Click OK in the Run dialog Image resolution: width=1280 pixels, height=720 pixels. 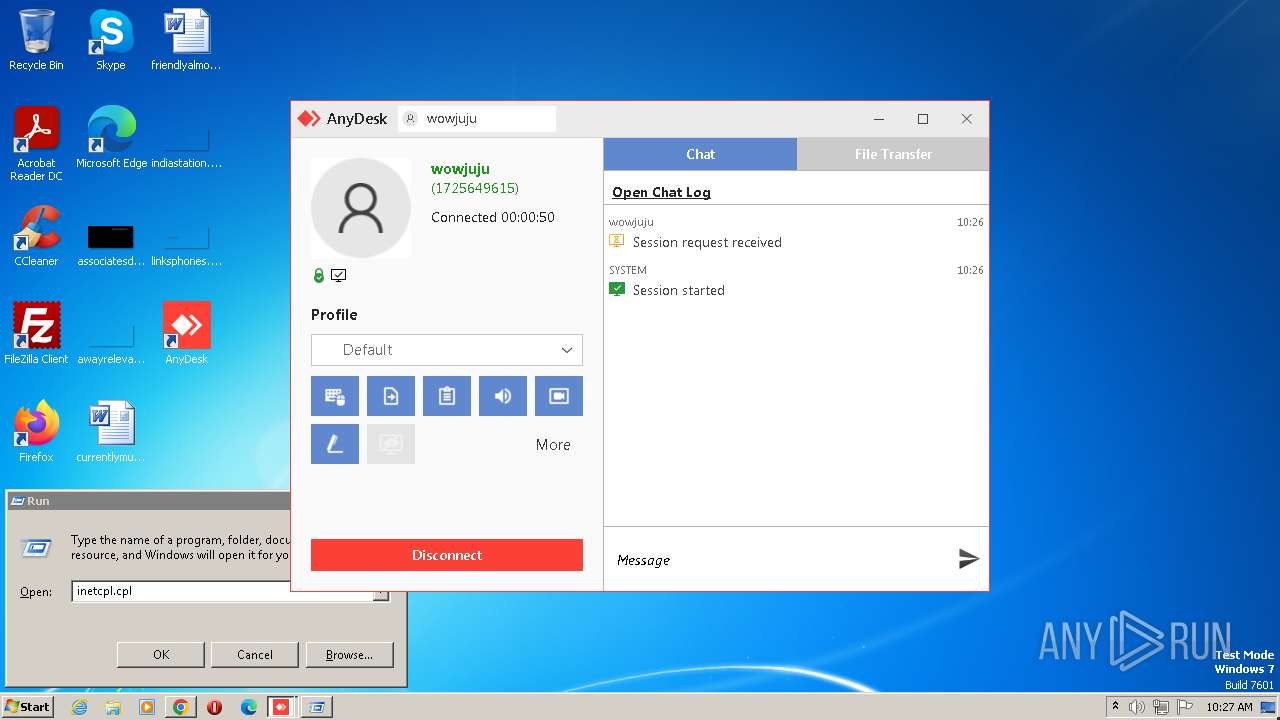(161, 655)
